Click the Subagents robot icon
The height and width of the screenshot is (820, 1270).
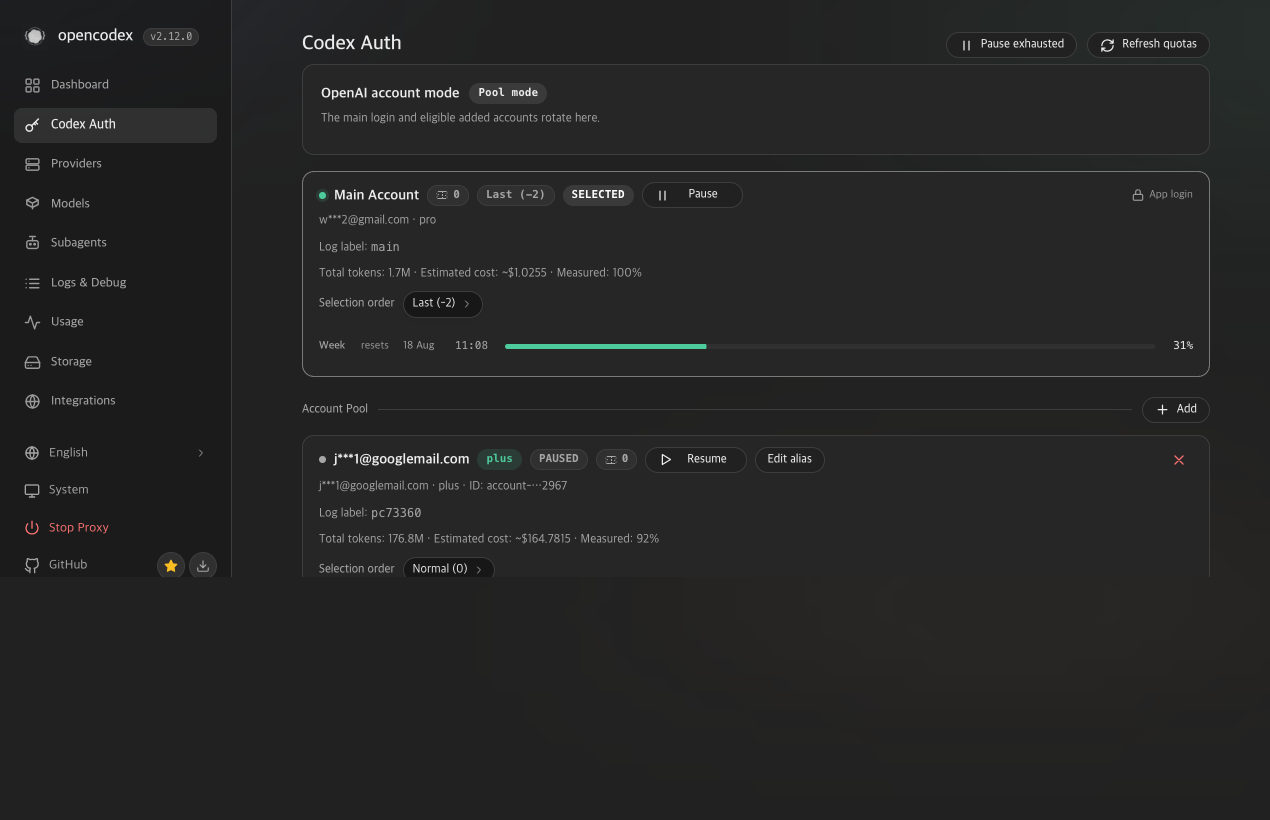tap(32, 243)
